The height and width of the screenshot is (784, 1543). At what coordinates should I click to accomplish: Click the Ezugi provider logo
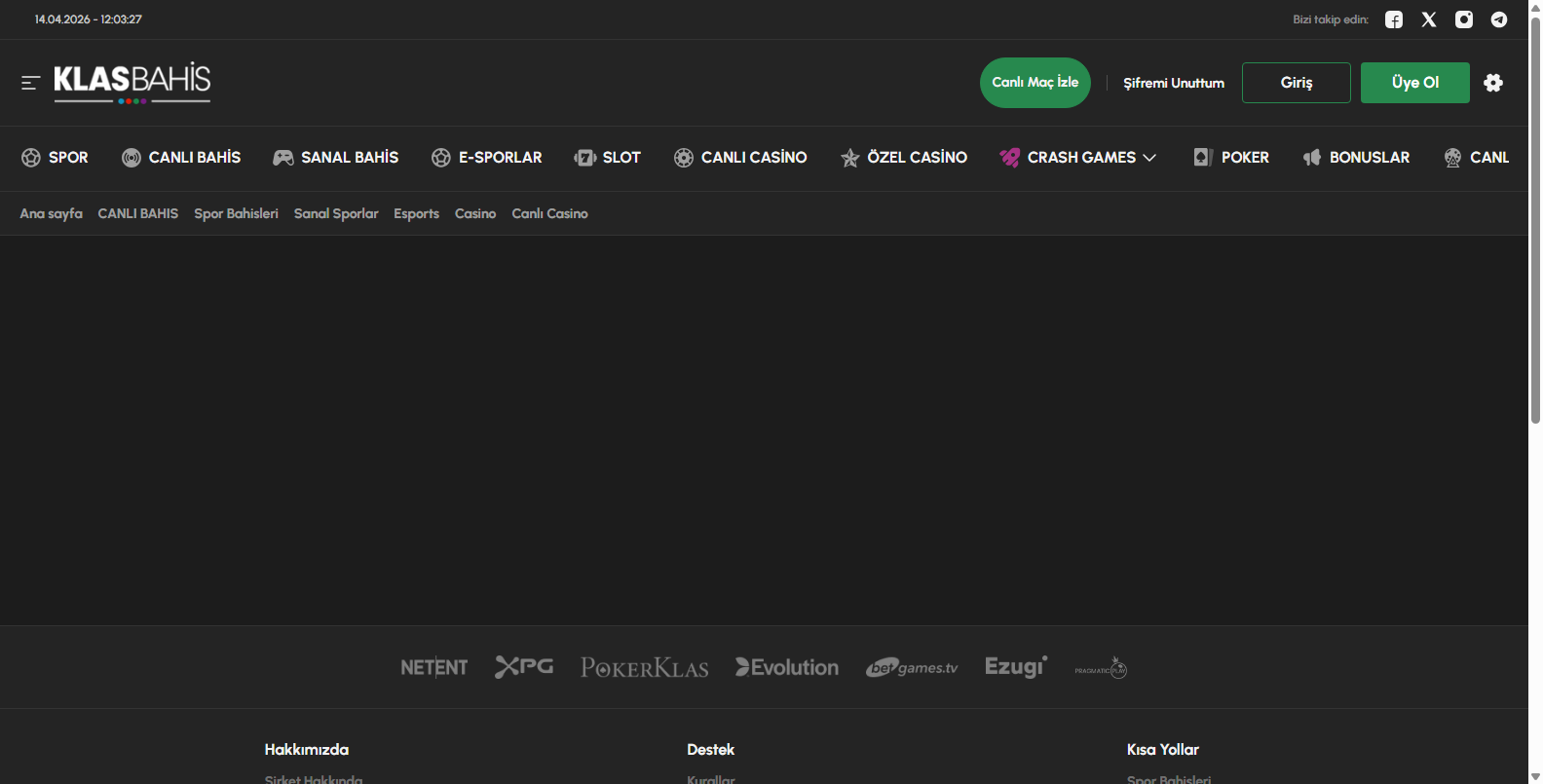(x=1015, y=667)
